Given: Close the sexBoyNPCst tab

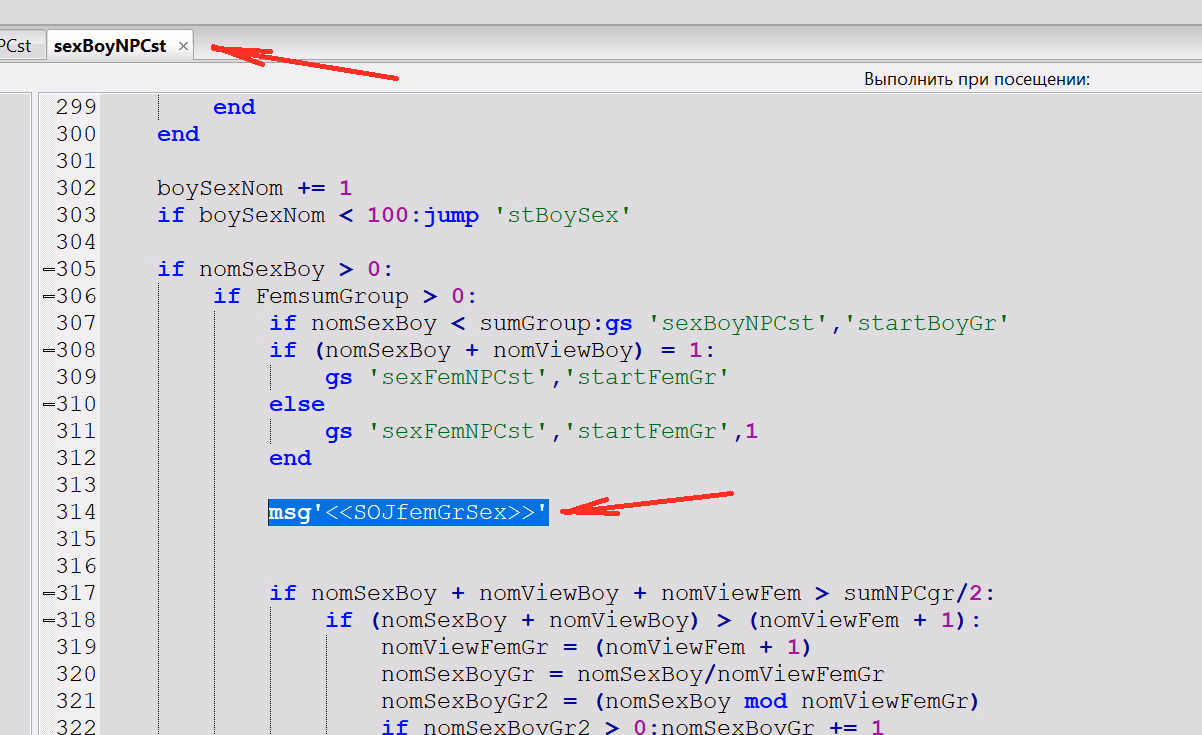Looking at the screenshot, I should tap(183, 46).
